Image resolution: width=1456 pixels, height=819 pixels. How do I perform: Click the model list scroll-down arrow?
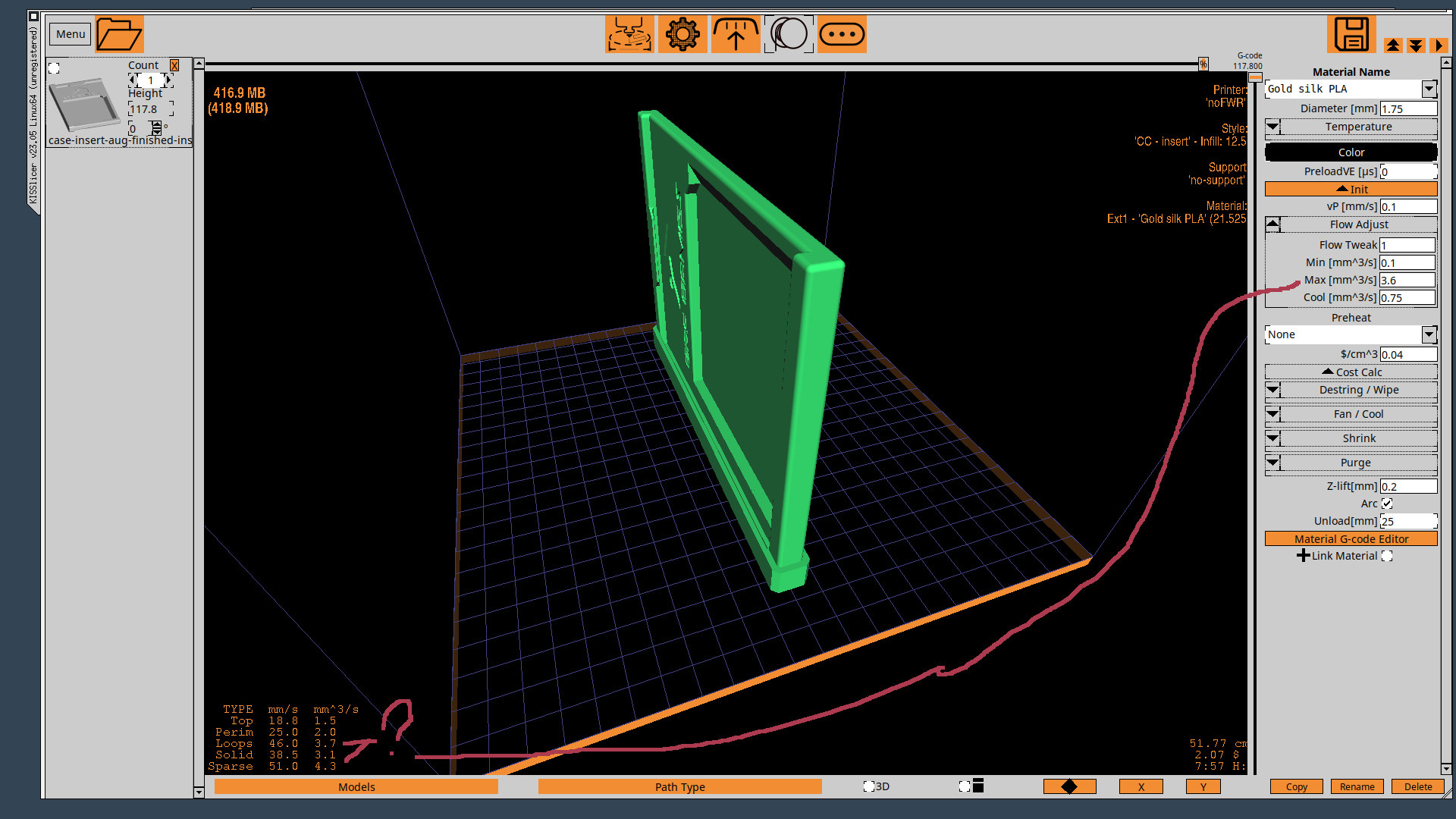(199, 792)
